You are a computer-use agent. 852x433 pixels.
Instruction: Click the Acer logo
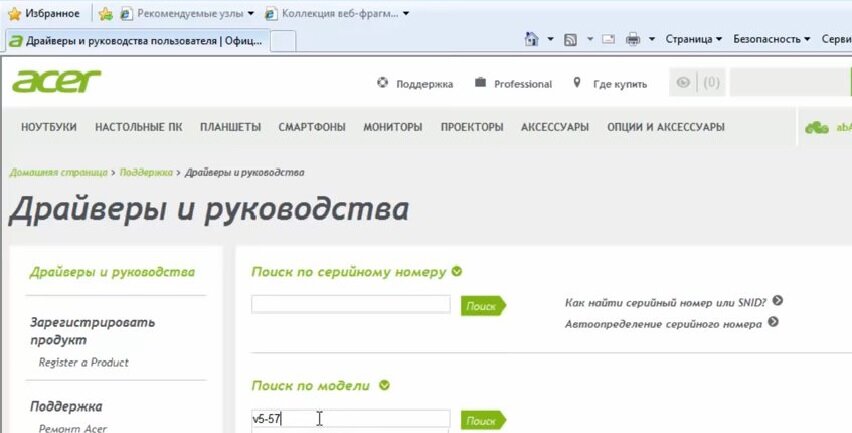point(57,81)
